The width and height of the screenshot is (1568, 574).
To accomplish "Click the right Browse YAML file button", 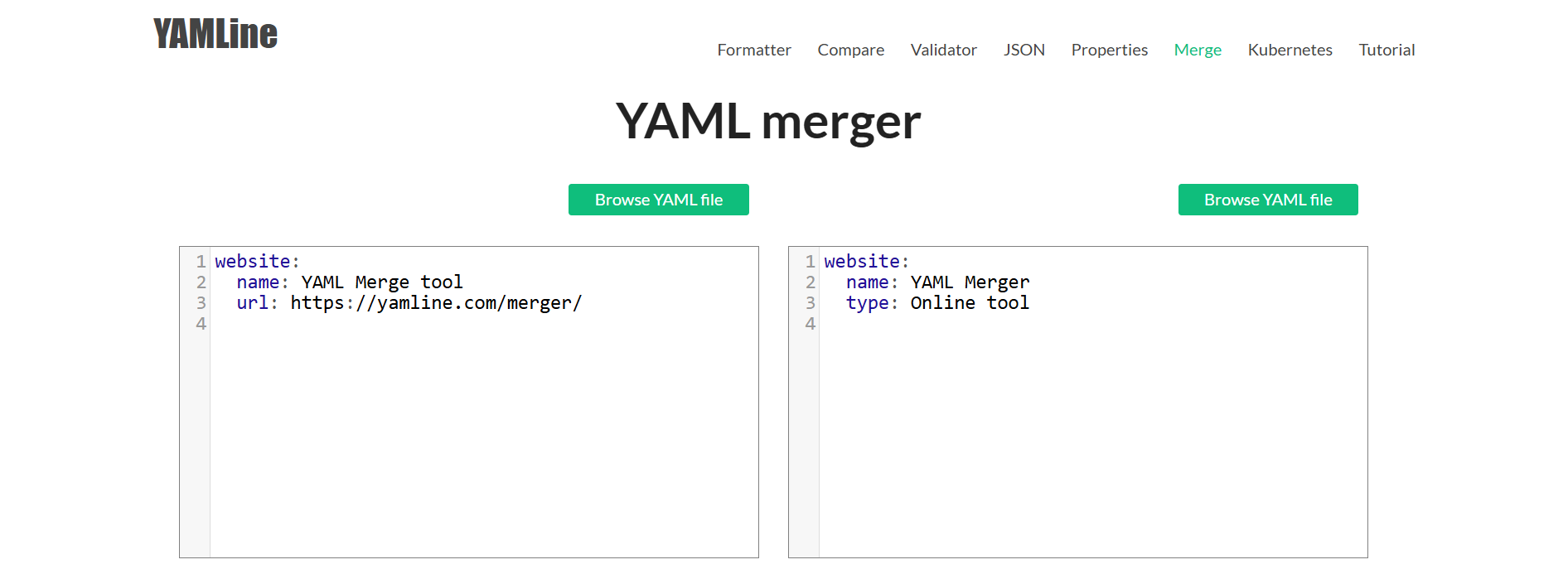I will coord(1268,199).
